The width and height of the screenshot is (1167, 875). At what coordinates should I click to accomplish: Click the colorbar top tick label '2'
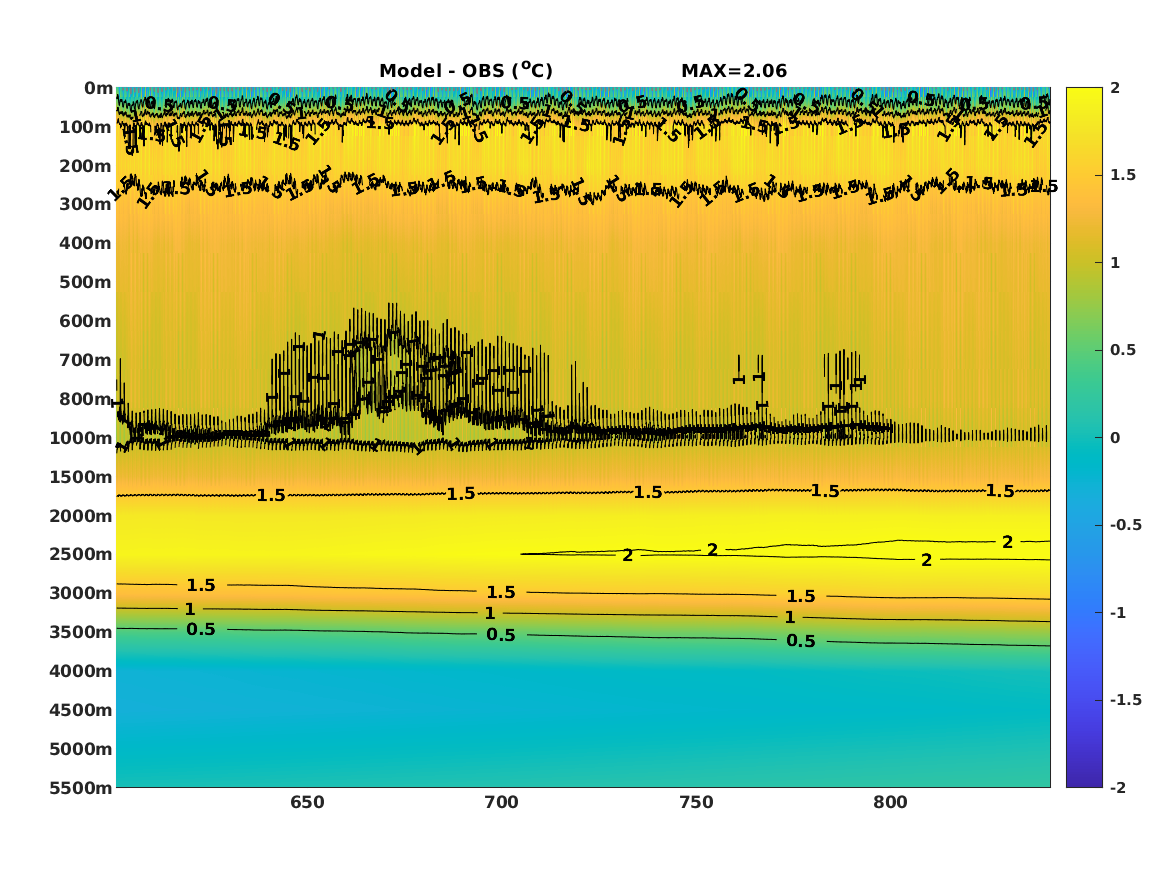pos(1115,88)
